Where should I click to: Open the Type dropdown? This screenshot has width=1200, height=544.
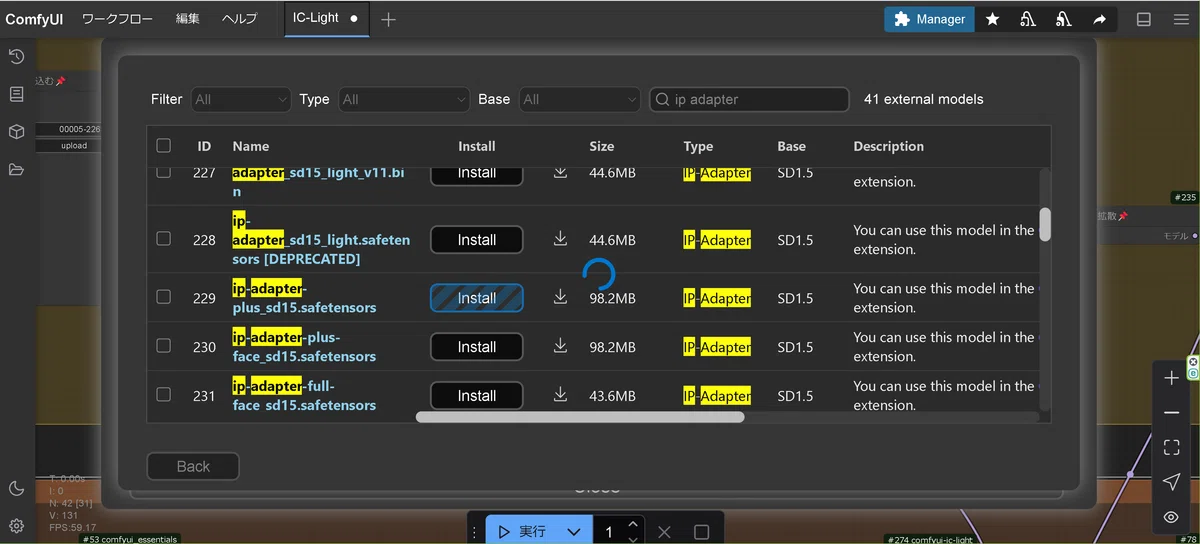point(403,99)
